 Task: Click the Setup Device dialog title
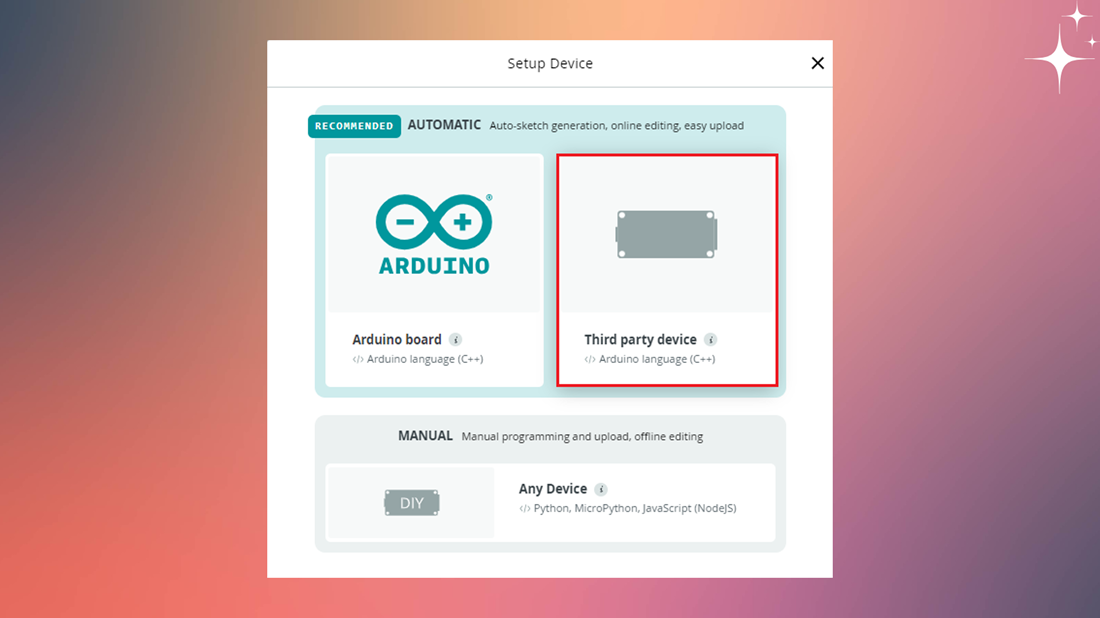(550, 63)
